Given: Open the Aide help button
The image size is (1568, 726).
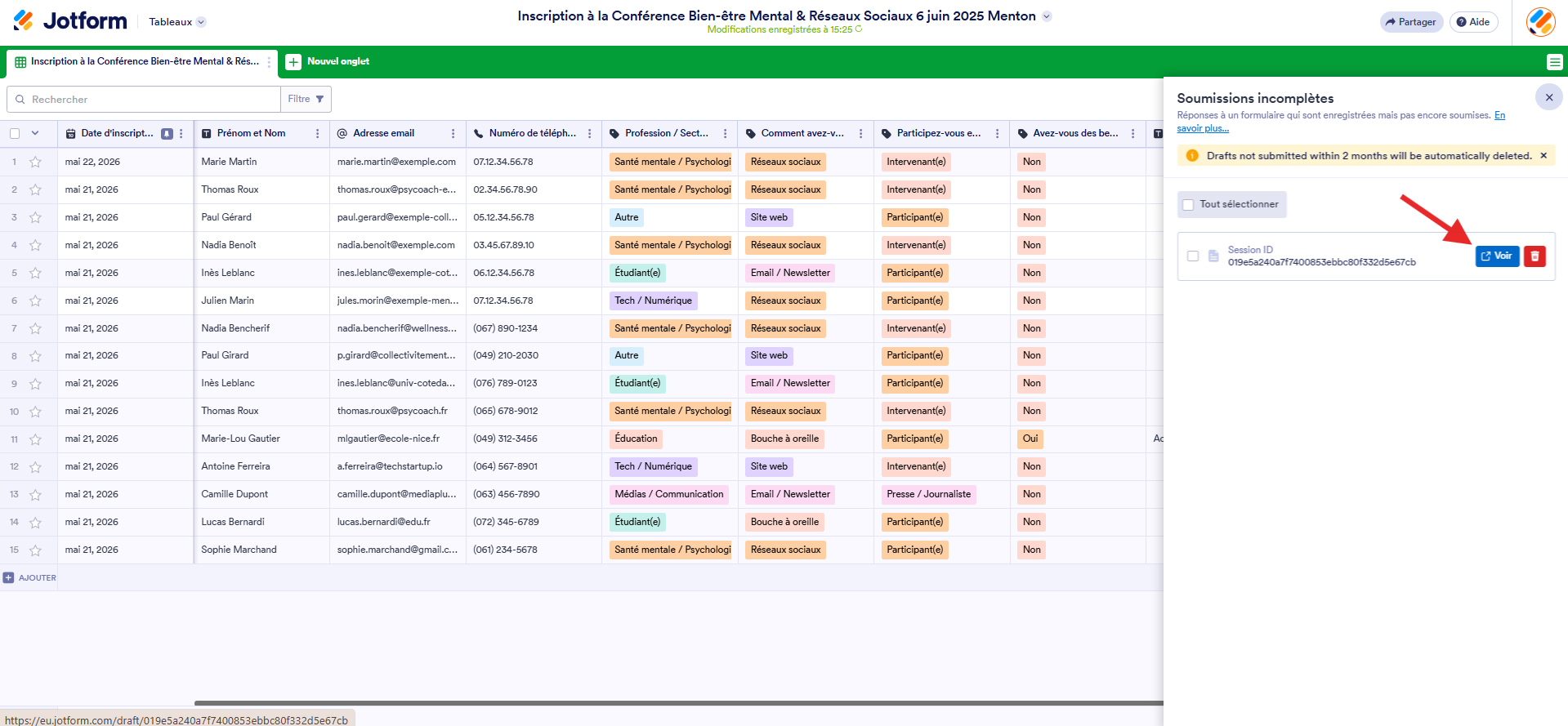Looking at the screenshot, I should click(1473, 22).
